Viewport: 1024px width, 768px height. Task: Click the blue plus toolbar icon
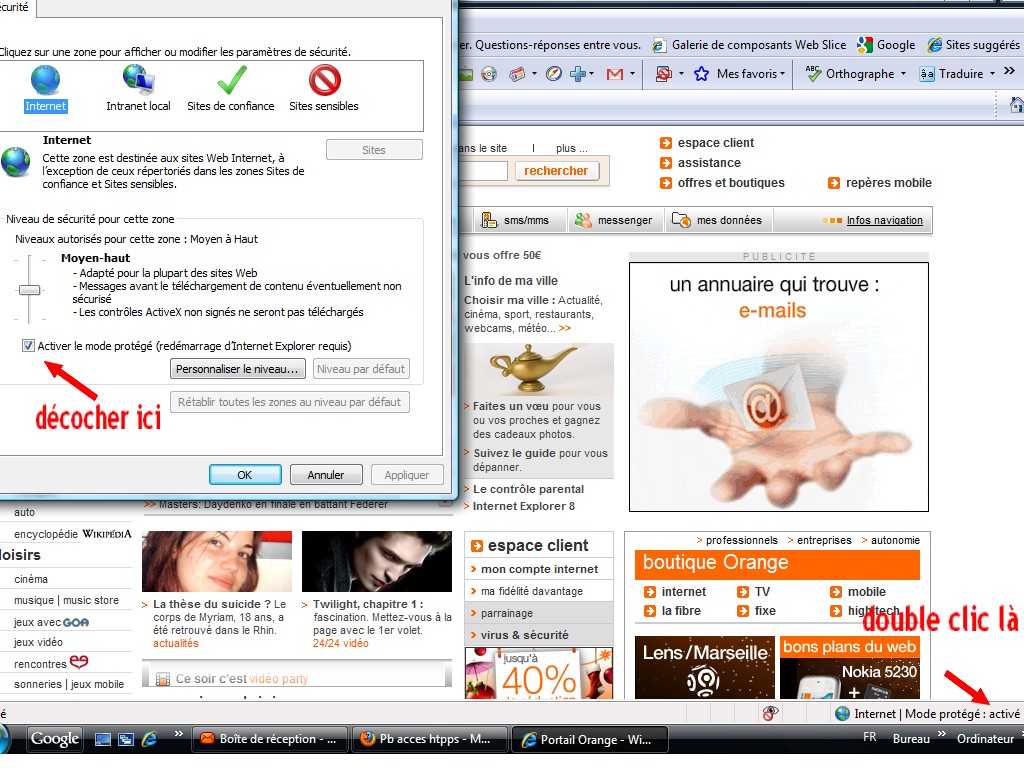pyautogui.click(x=578, y=74)
